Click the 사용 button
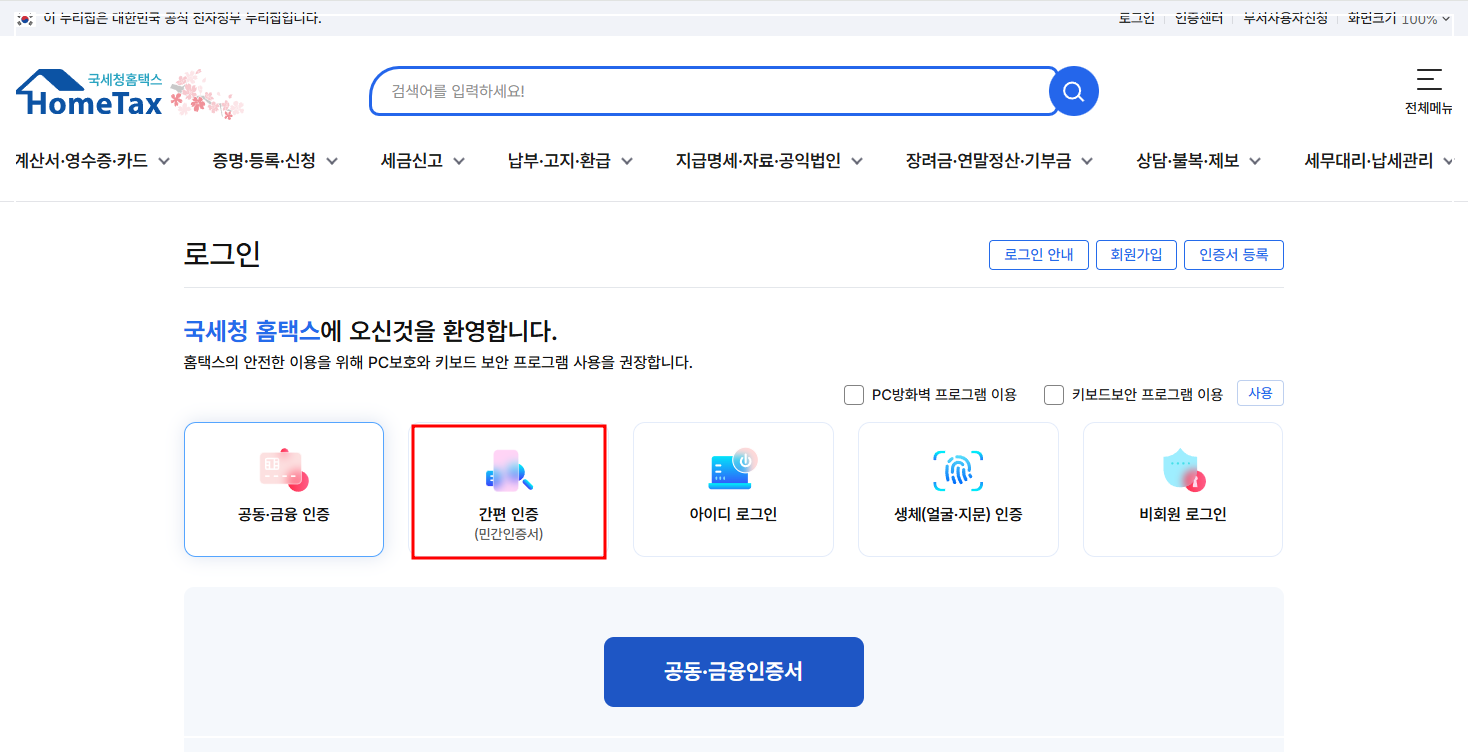The height and width of the screenshot is (752, 1468). coord(1260,393)
